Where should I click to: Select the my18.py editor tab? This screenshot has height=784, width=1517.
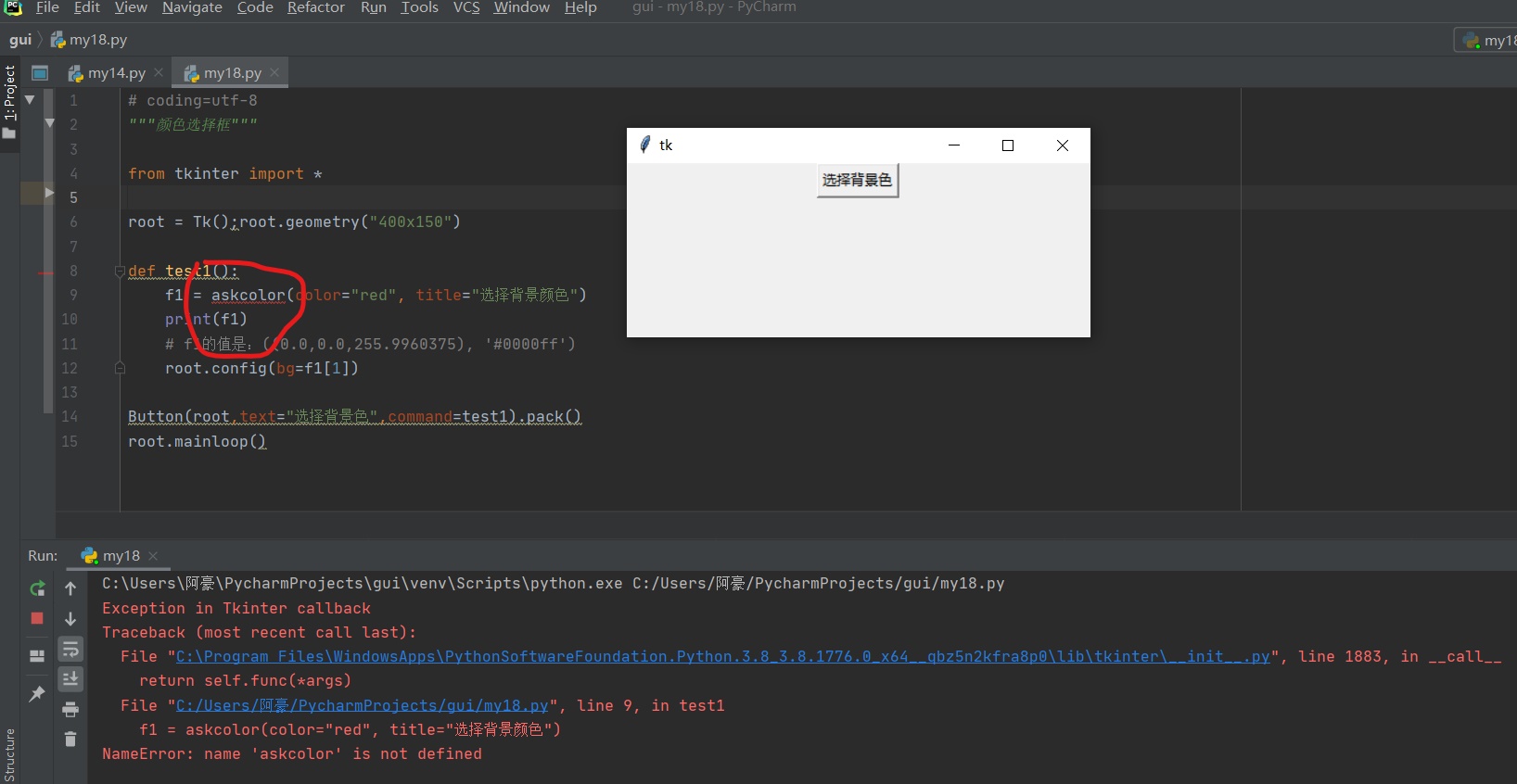pyautogui.click(x=232, y=72)
